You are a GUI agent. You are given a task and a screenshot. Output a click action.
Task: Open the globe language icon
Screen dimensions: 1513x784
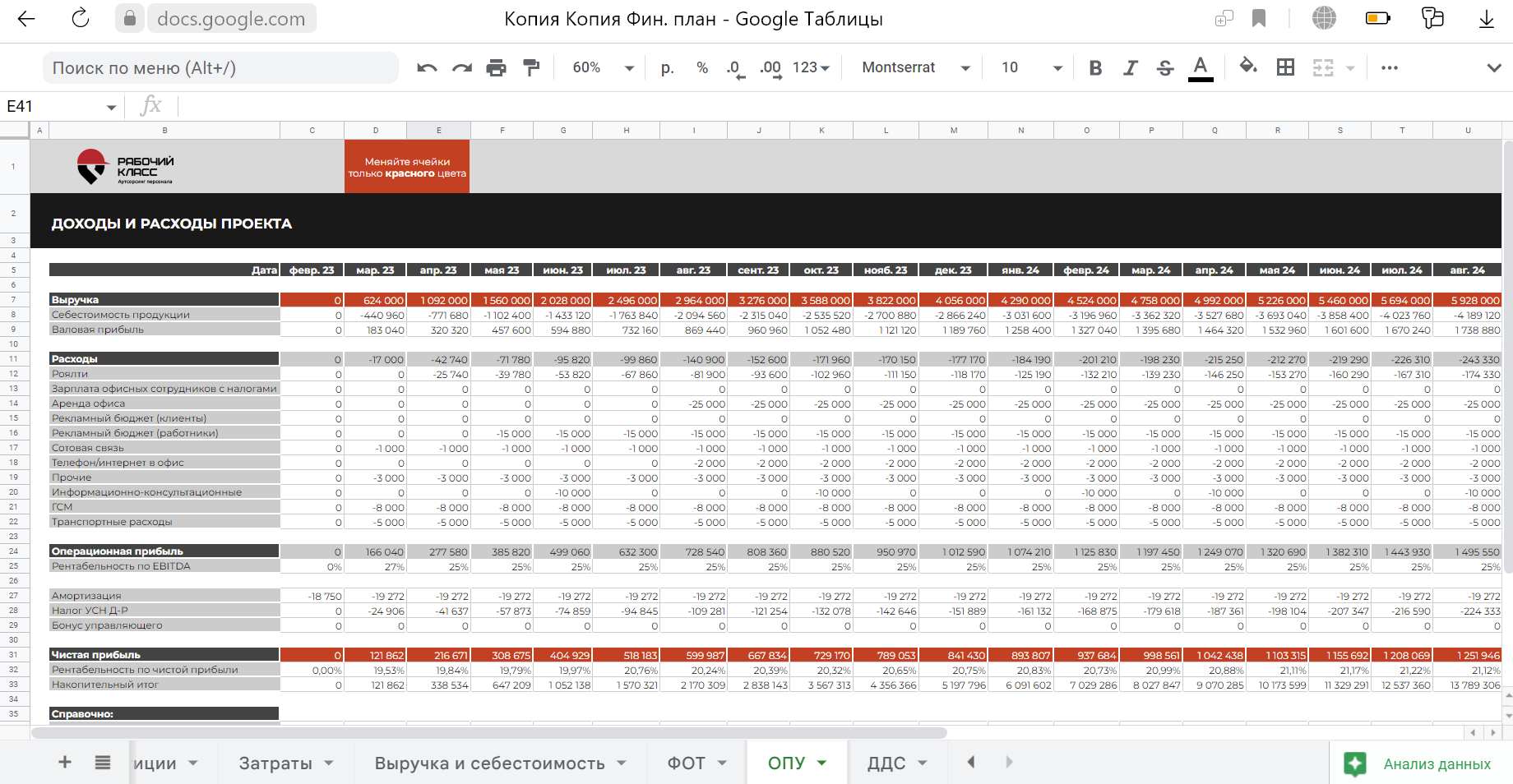click(1324, 18)
